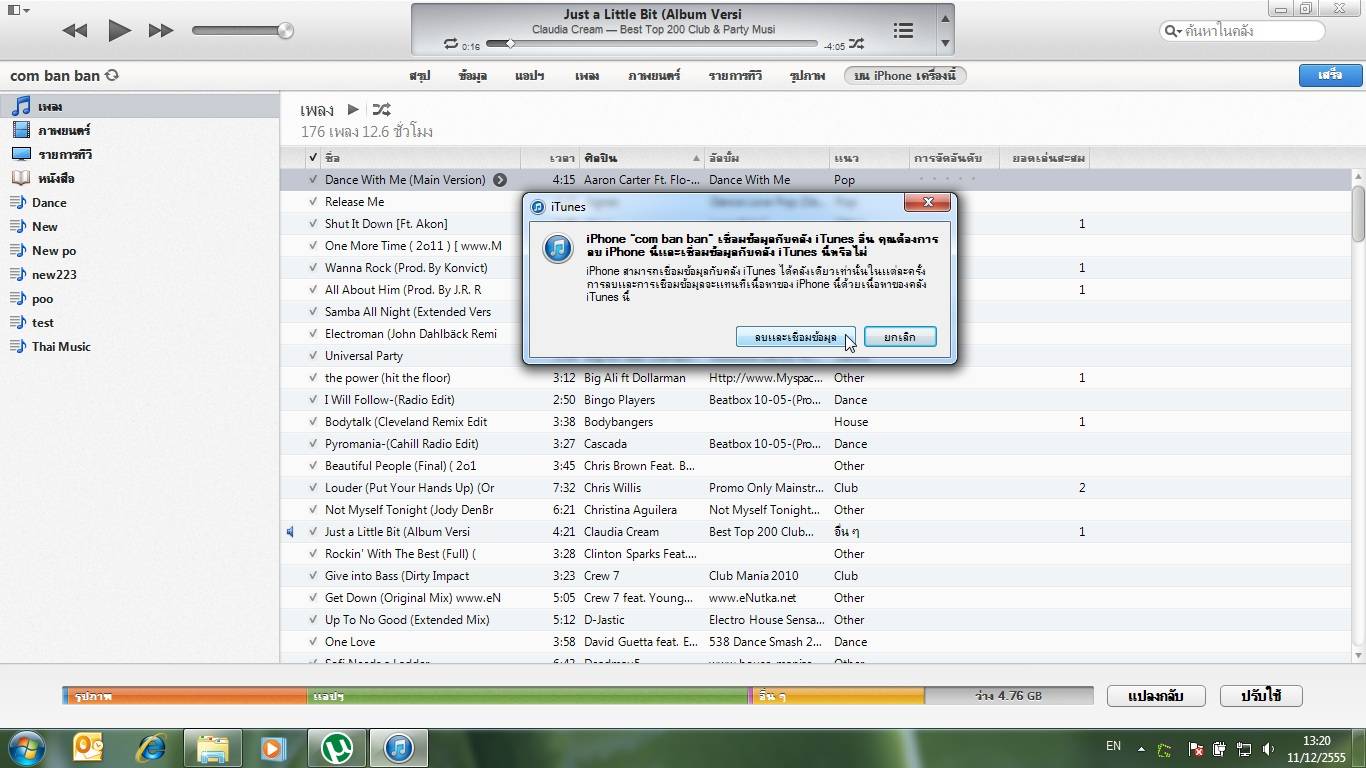Image resolution: width=1366 pixels, height=768 pixels.
Task: Switch to the แอปฯ tab
Action: 529,76
